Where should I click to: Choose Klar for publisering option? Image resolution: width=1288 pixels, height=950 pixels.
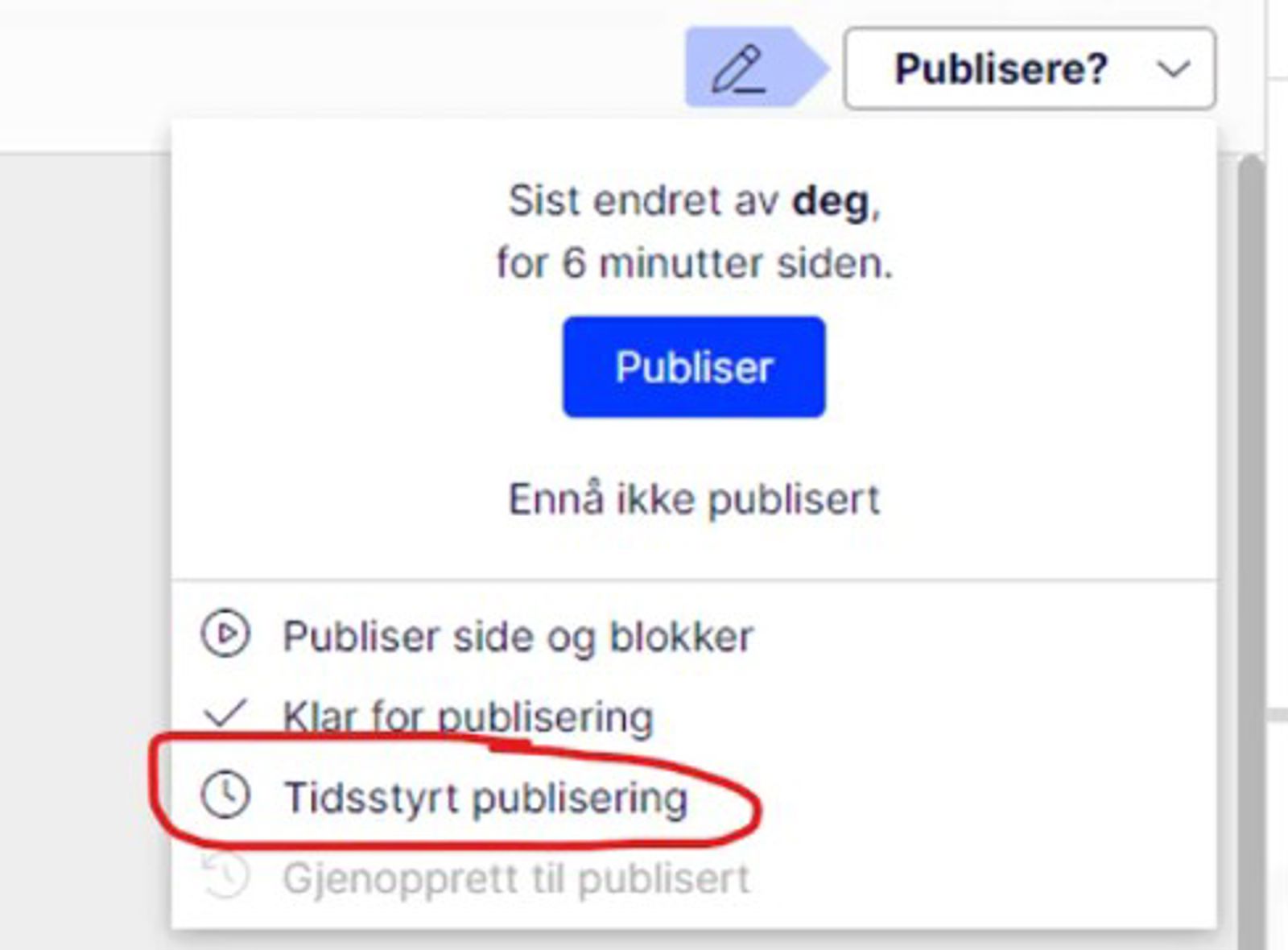tap(468, 716)
